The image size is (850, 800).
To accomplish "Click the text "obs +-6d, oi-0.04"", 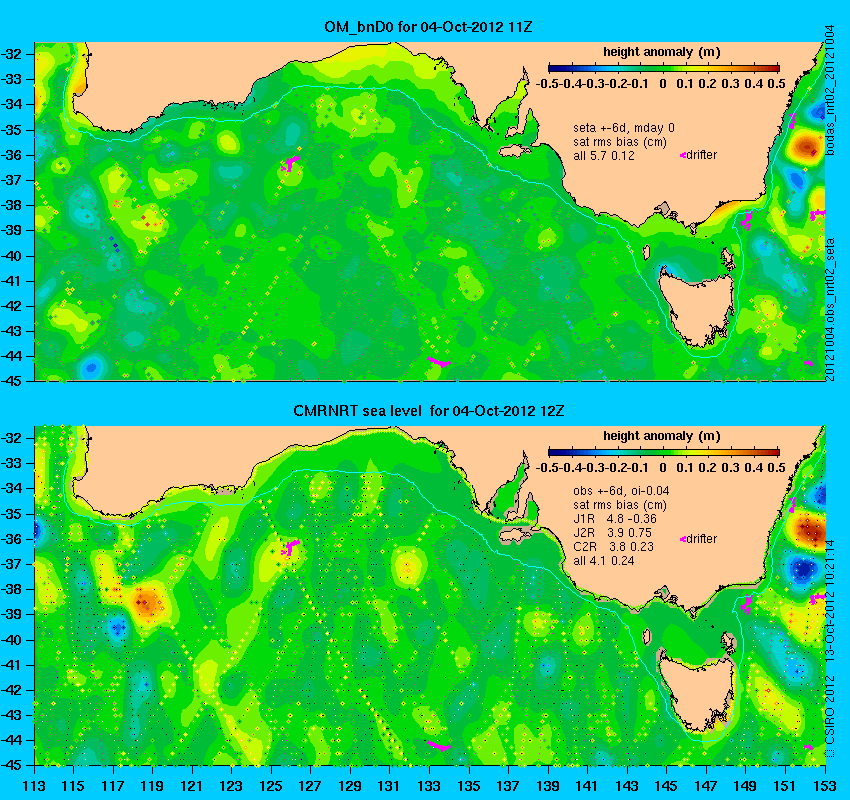I will click(621, 491).
